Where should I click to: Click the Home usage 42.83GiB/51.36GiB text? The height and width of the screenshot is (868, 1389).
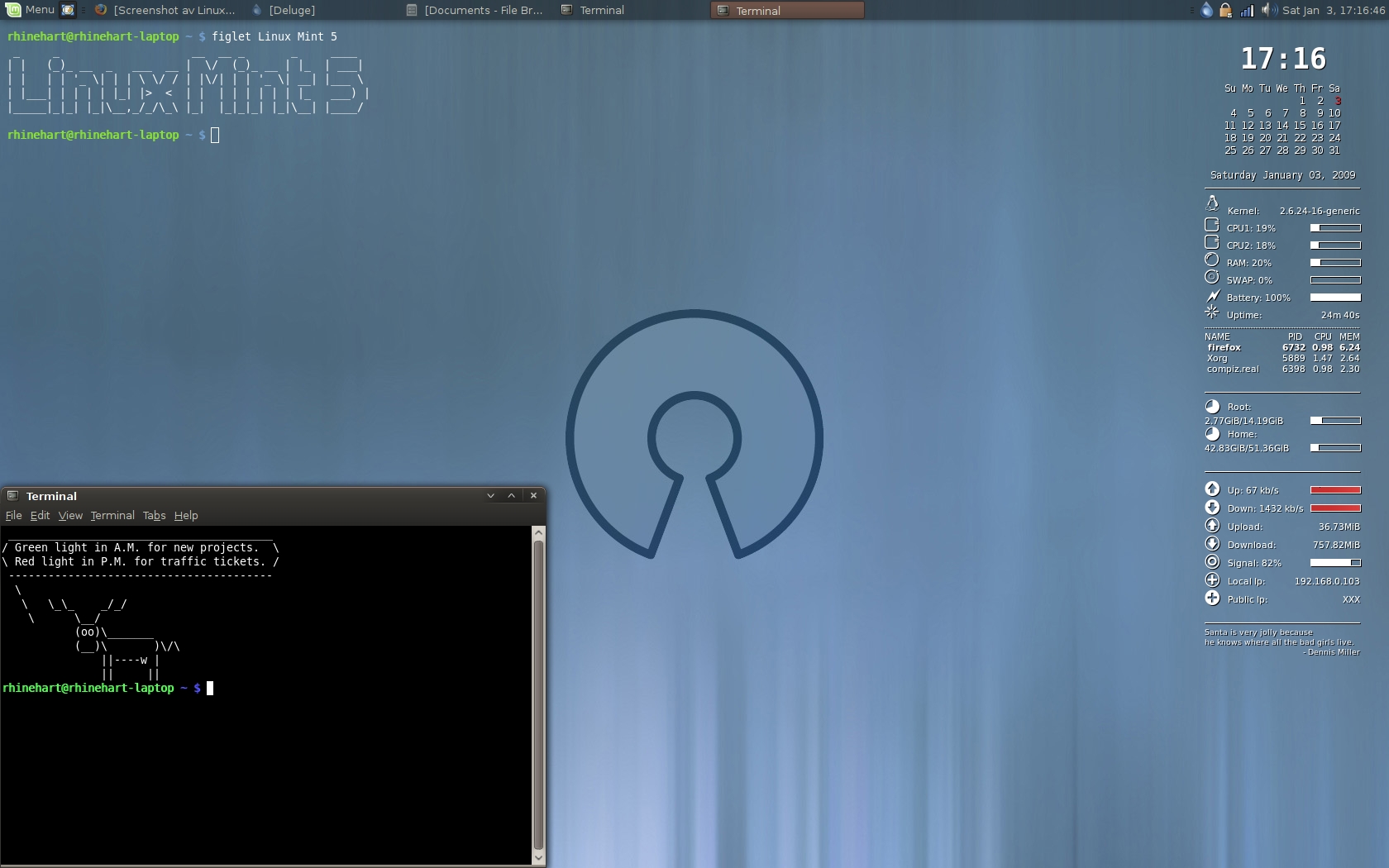click(x=1246, y=448)
